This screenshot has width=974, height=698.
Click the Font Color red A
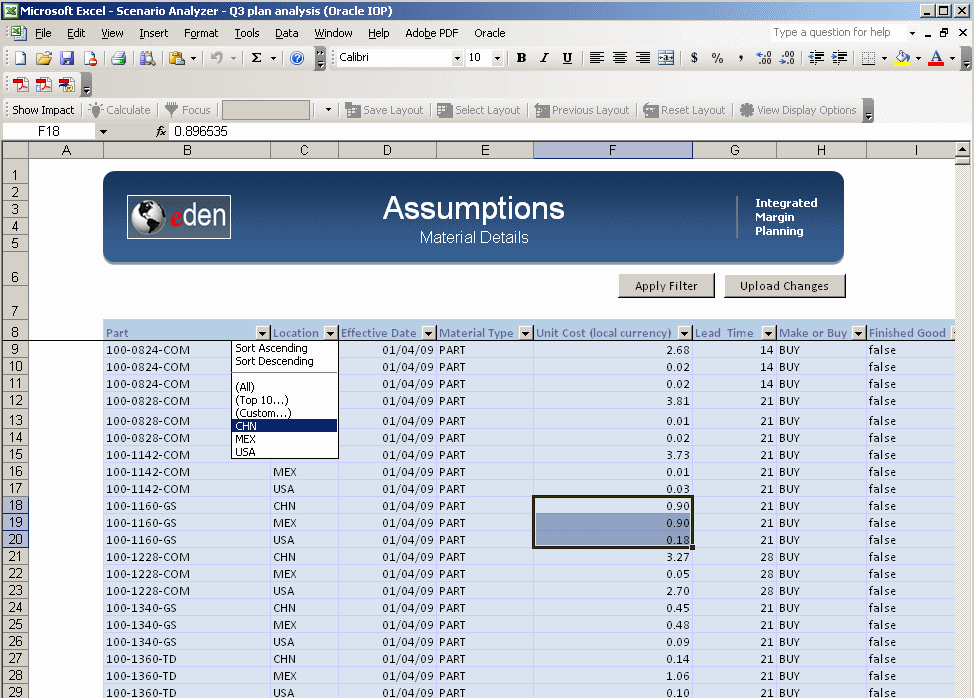(935, 58)
